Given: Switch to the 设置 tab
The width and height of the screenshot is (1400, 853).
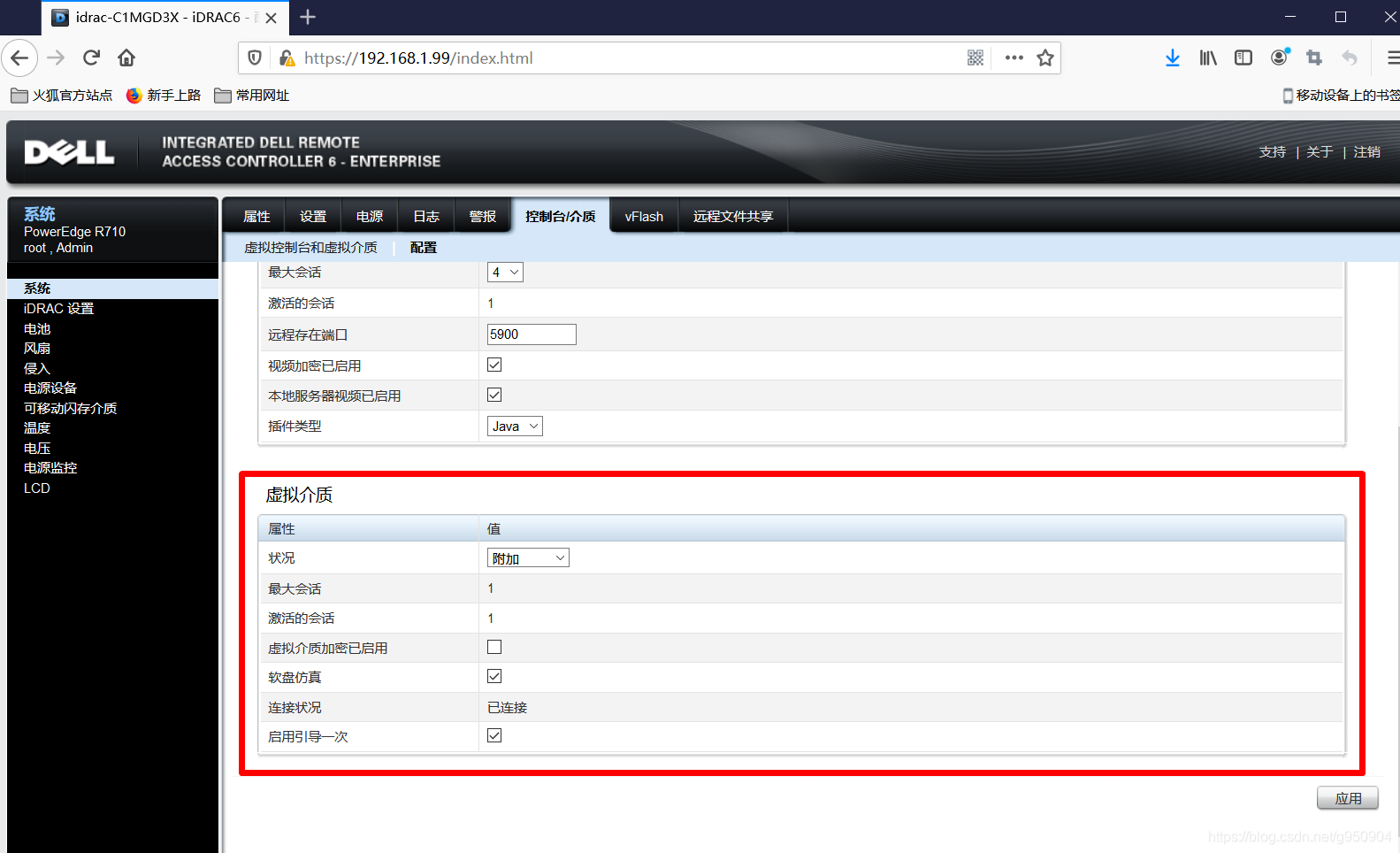Looking at the screenshot, I should pos(313,217).
